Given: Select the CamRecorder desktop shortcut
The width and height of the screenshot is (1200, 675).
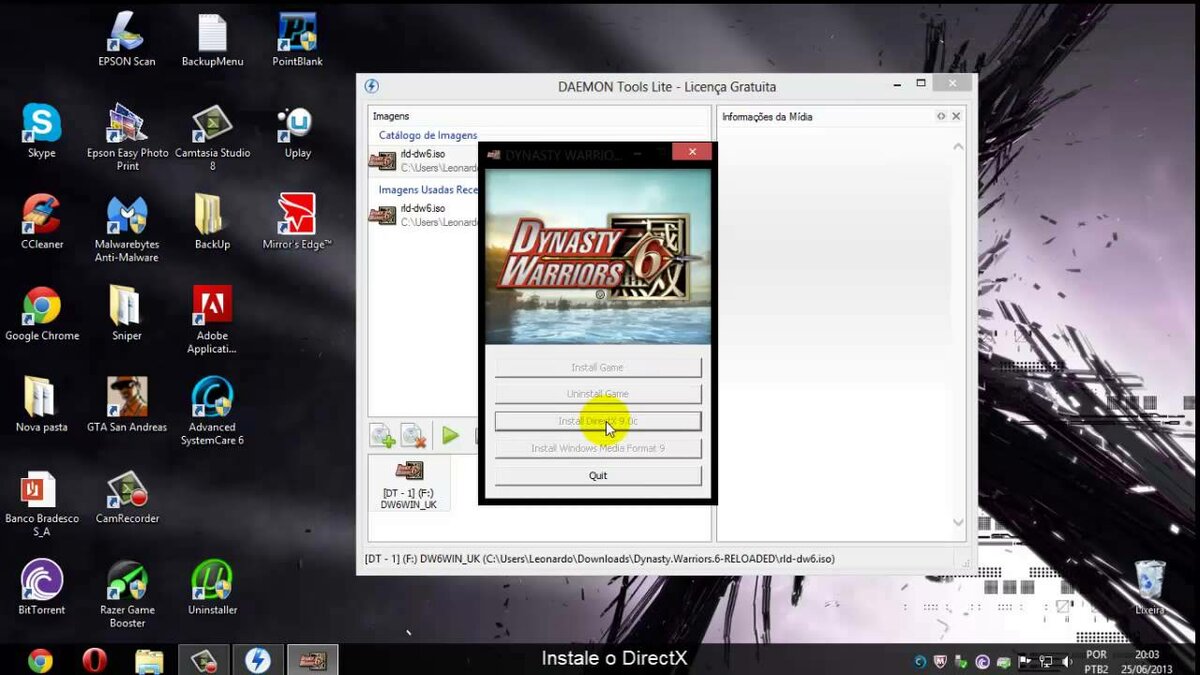Looking at the screenshot, I should coord(127,496).
